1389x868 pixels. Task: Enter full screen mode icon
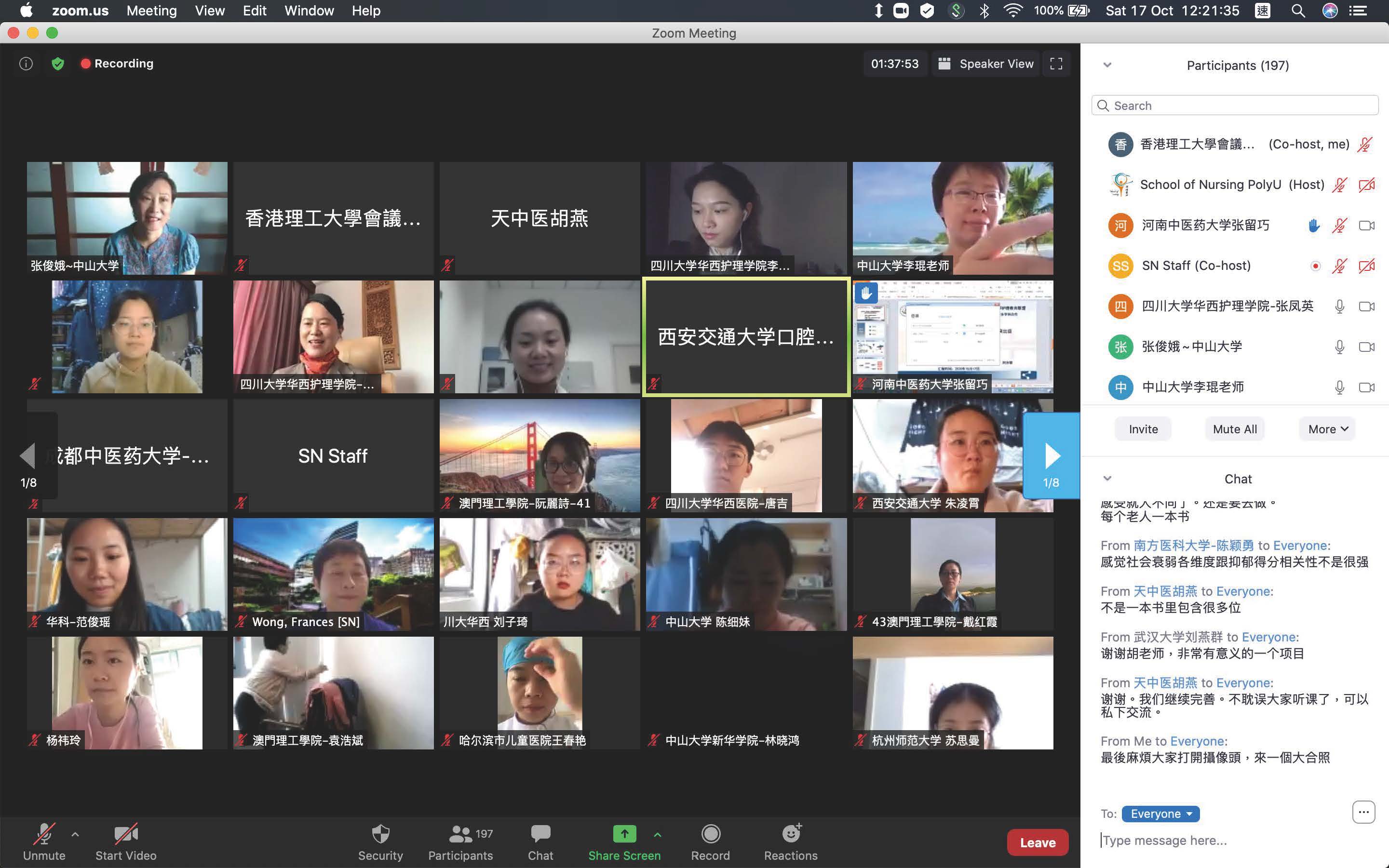pyautogui.click(x=1056, y=64)
